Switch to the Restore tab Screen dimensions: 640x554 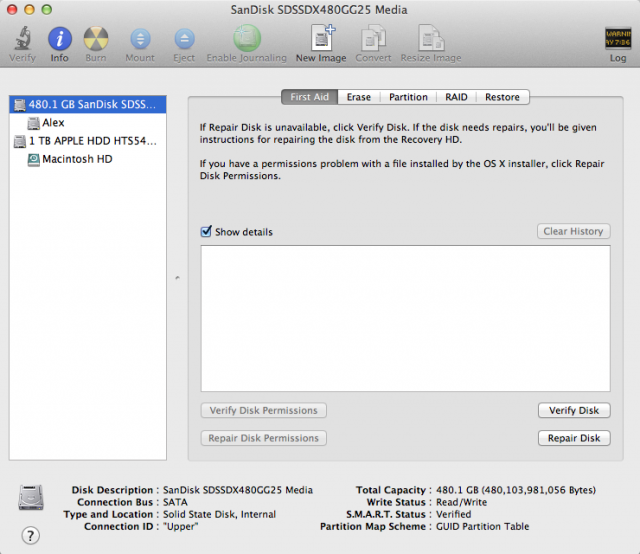502,97
